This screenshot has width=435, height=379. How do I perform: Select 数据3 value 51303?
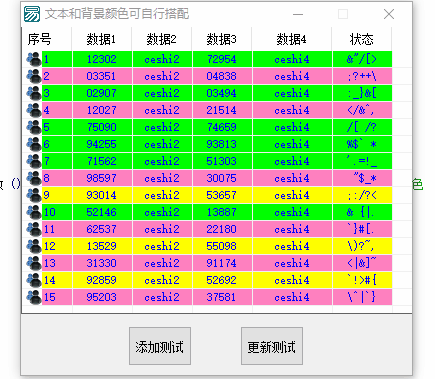tap(222, 161)
